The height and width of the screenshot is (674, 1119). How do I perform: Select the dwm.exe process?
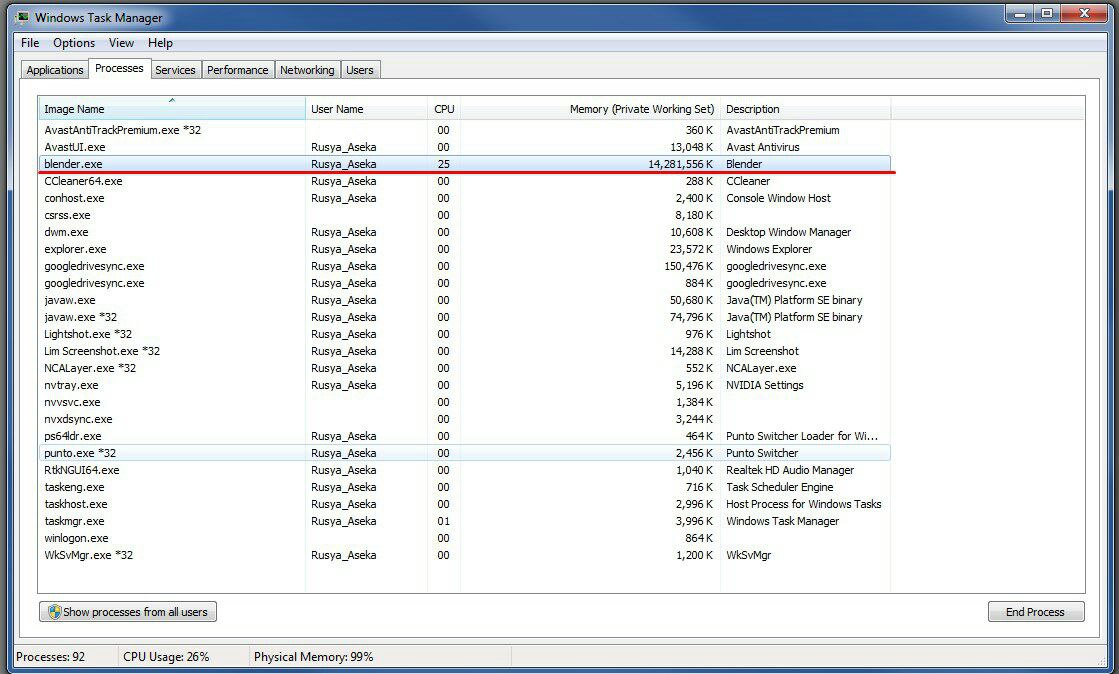pyautogui.click(x=465, y=232)
